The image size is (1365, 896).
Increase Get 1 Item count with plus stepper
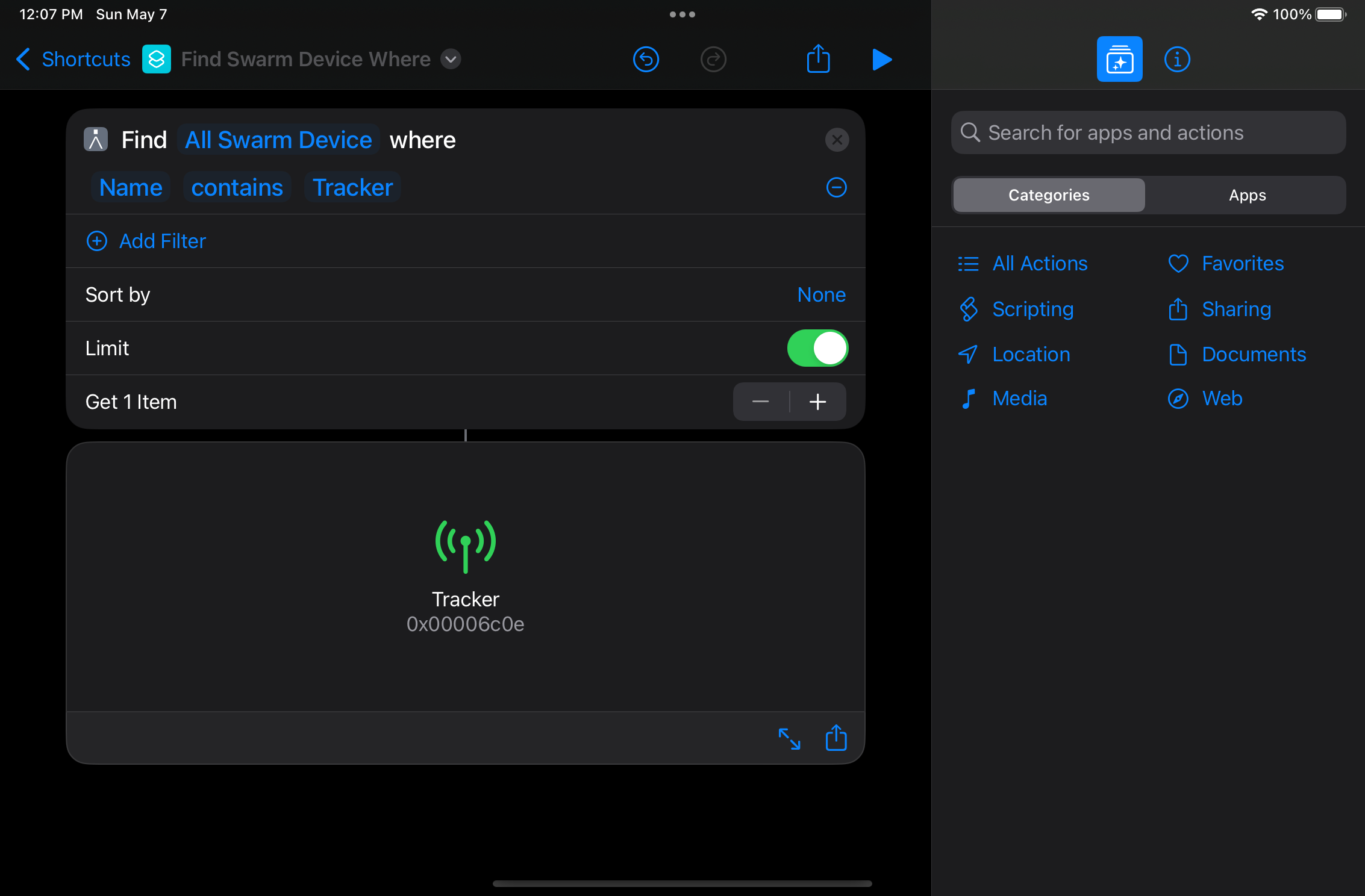(x=817, y=402)
